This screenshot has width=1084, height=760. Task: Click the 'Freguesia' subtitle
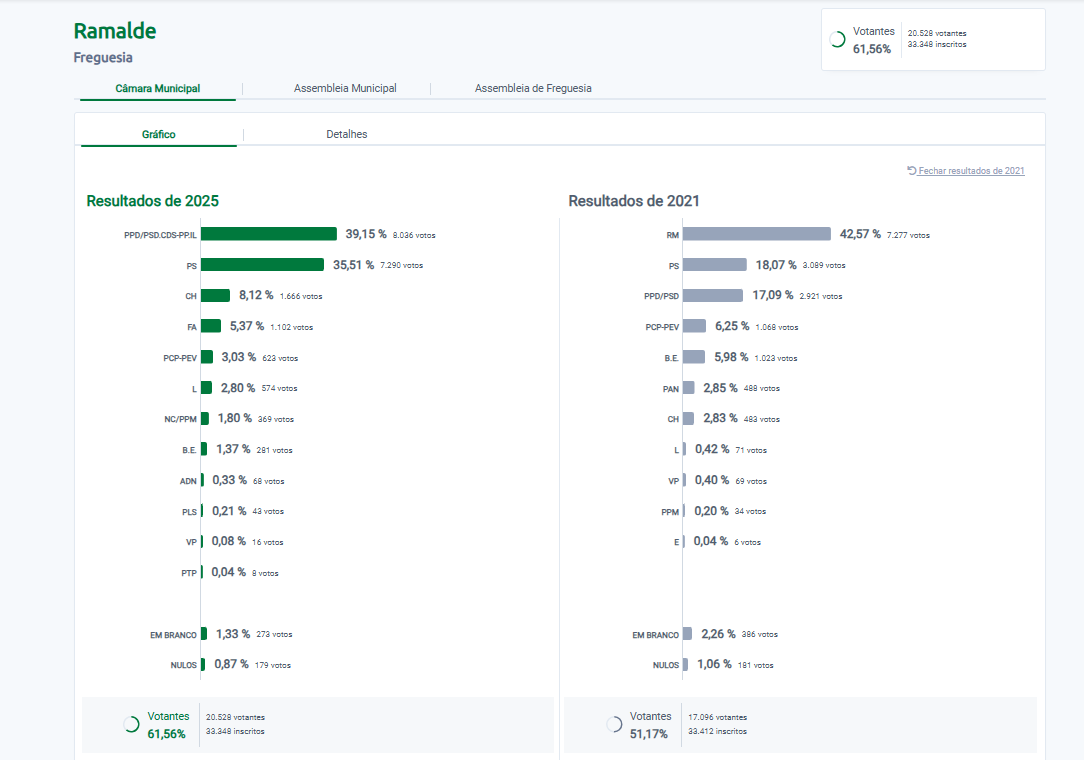103,57
